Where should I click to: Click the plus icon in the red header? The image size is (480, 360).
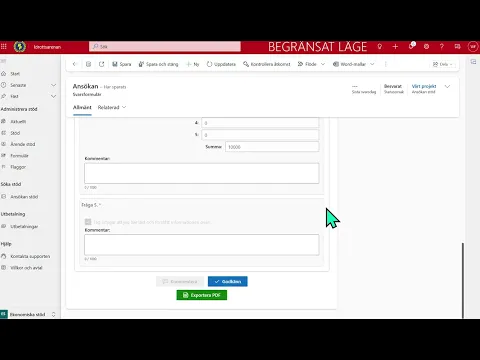click(395, 47)
